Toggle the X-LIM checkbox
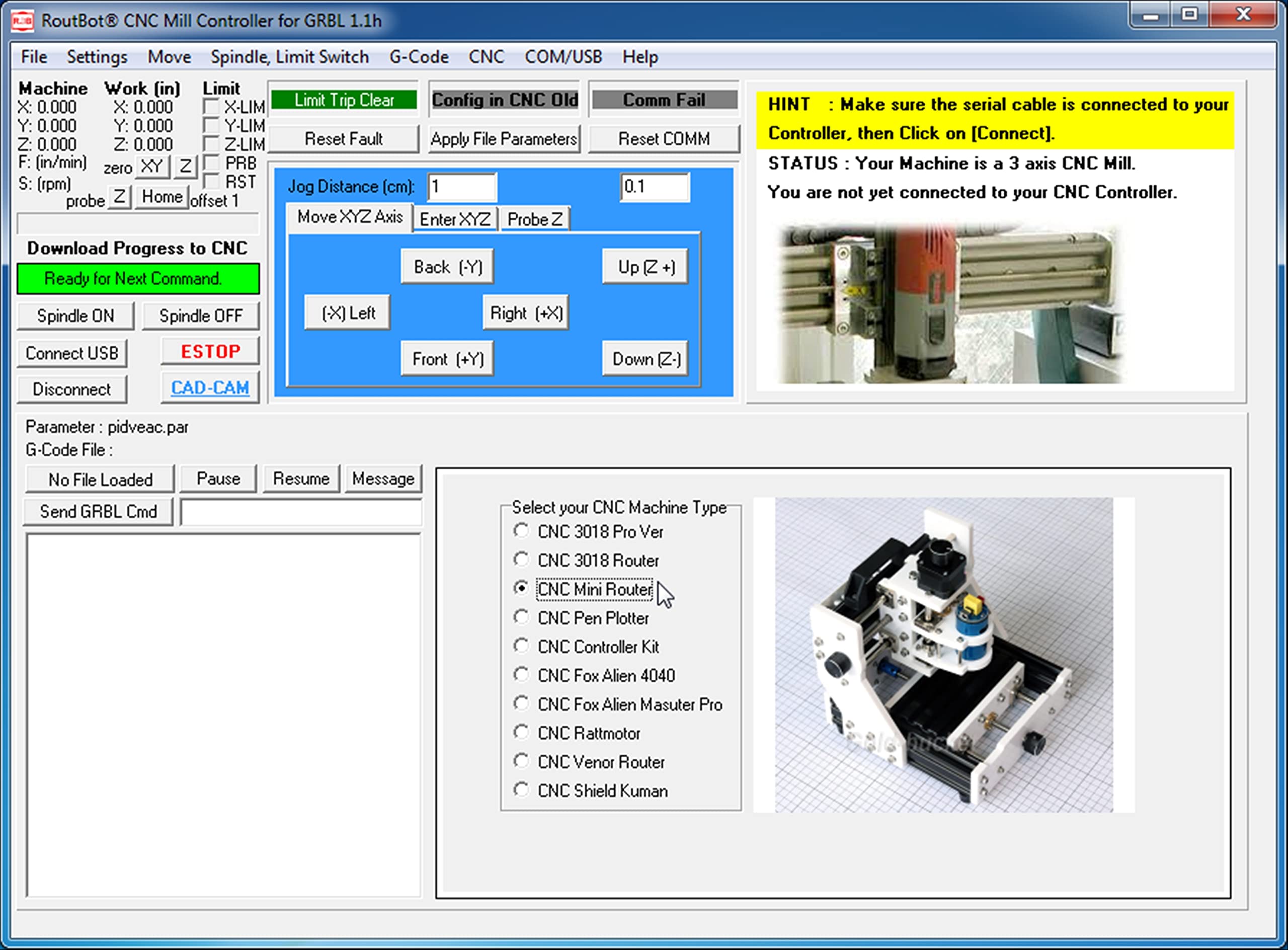Screen dimensions: 1288x950 click(x=212, y=107)
